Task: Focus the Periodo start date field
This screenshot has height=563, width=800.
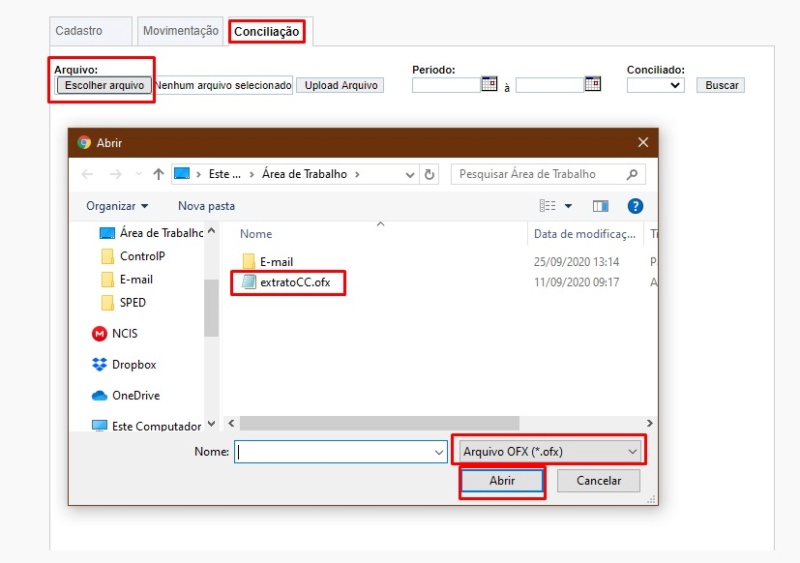Action: pyautogui.click(x=446, y=85)
